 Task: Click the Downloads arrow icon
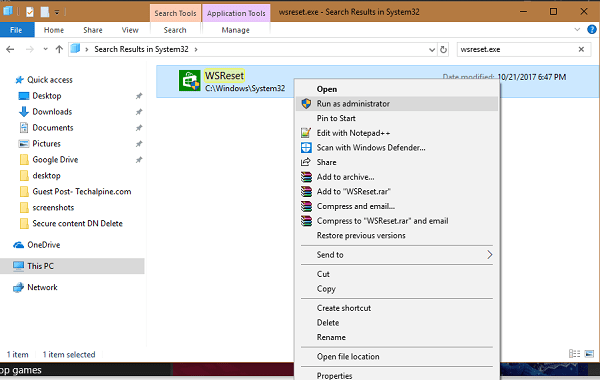(24, 112)
